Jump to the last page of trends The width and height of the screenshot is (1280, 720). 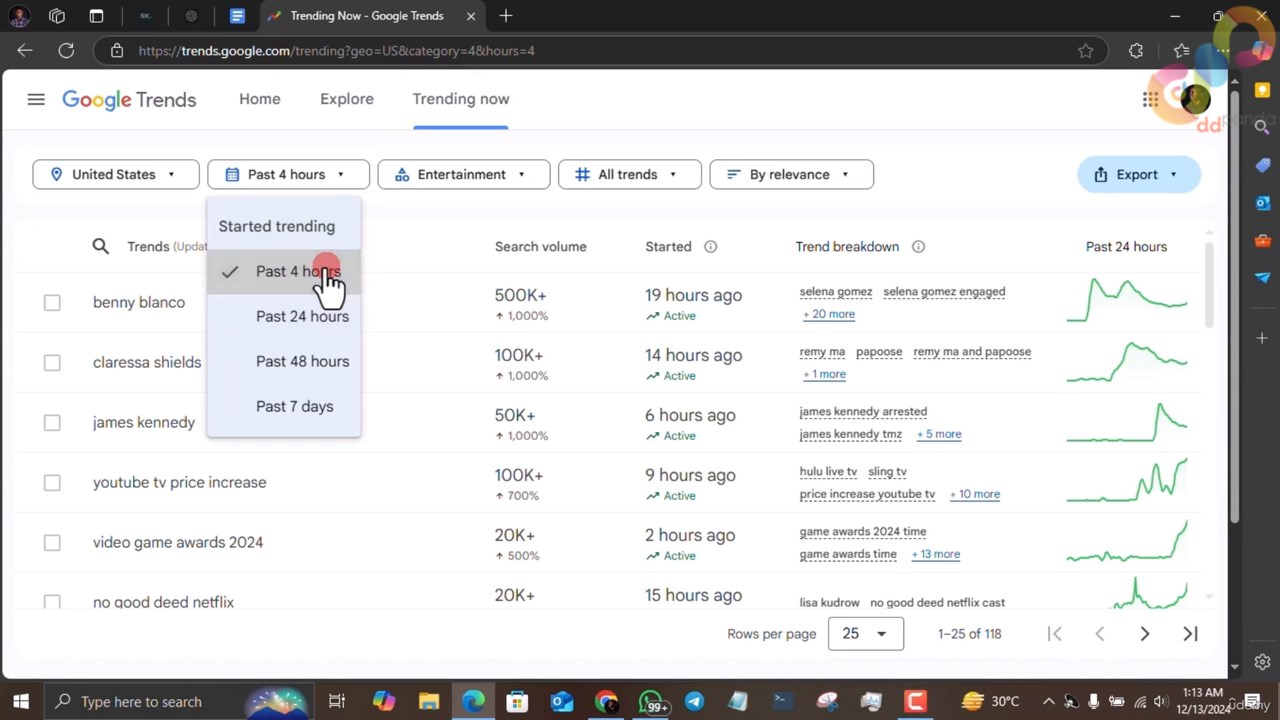(1190, 634)
